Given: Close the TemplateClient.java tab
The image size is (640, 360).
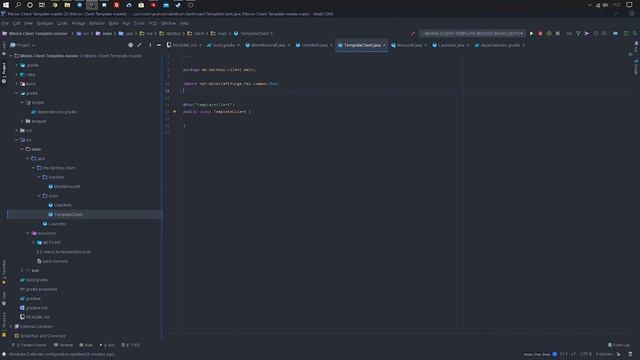Looking at the screenshot, I should (x=384, y=45).
